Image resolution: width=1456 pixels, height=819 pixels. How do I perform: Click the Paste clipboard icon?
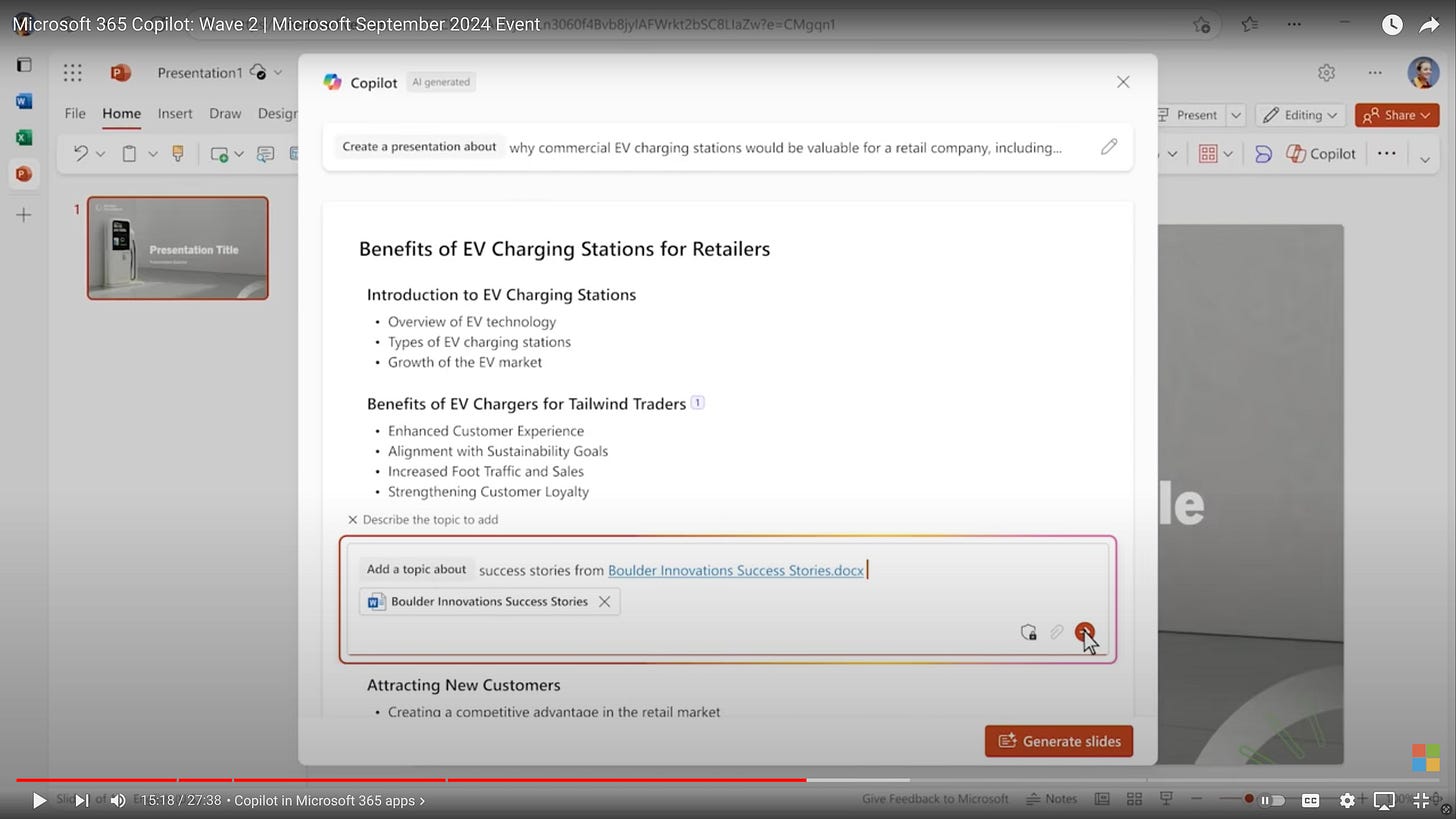[x=129, y=153]
